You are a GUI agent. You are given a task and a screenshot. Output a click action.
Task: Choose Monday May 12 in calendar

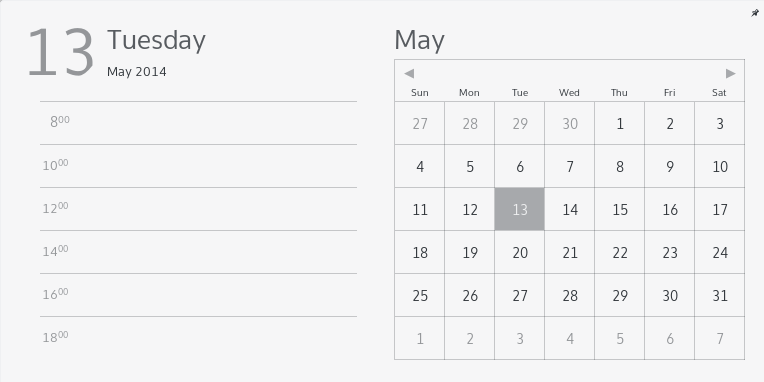click(x=470, y=209)
